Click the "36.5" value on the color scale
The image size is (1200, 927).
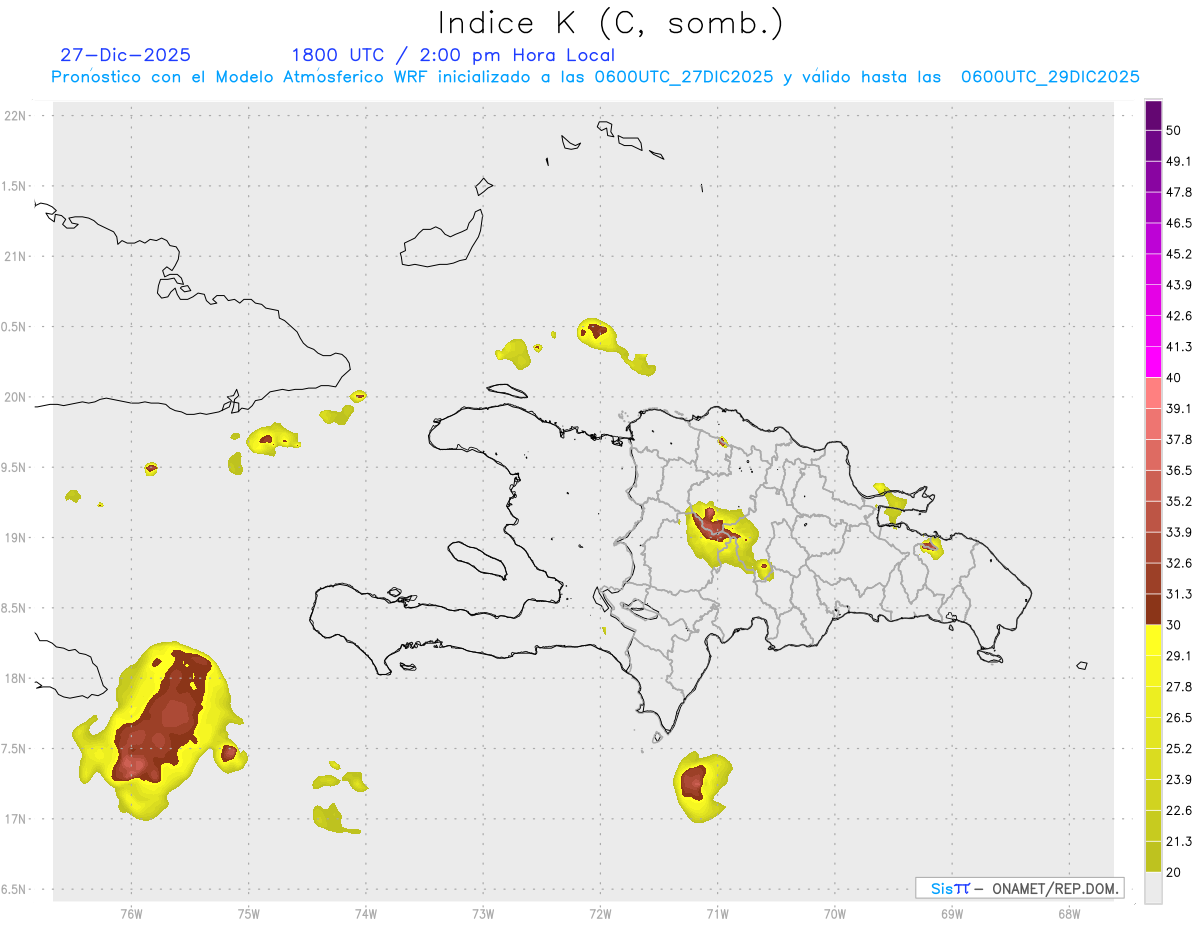pyautogui.click(x=1179, y=470)
